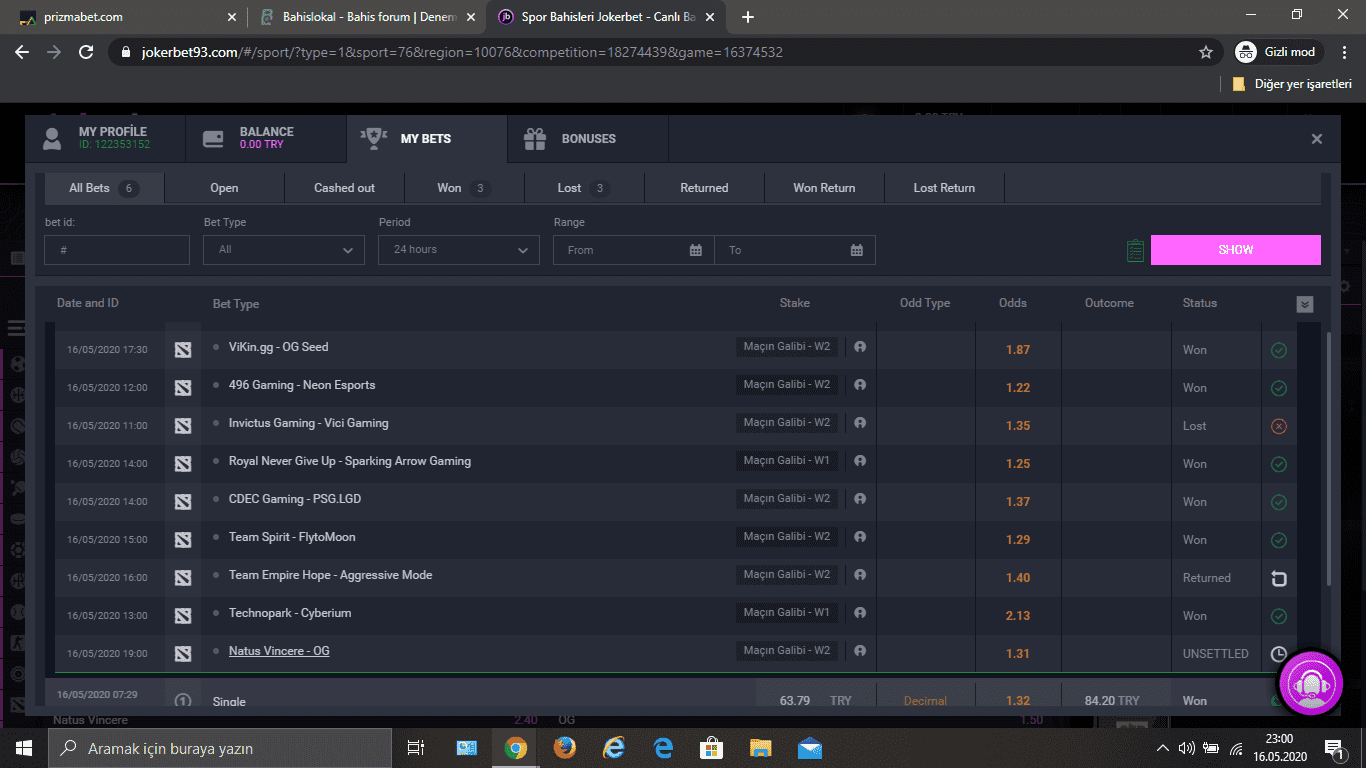Open the Period 24 hours dropdown
This screenshot has width=1366, height=768.
point(459,250)
